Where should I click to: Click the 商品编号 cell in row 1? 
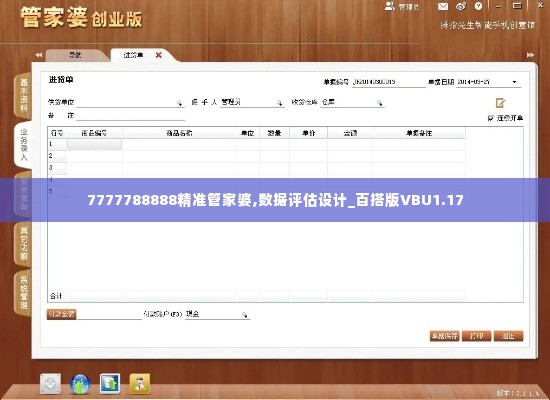click(x=94, y=145)
